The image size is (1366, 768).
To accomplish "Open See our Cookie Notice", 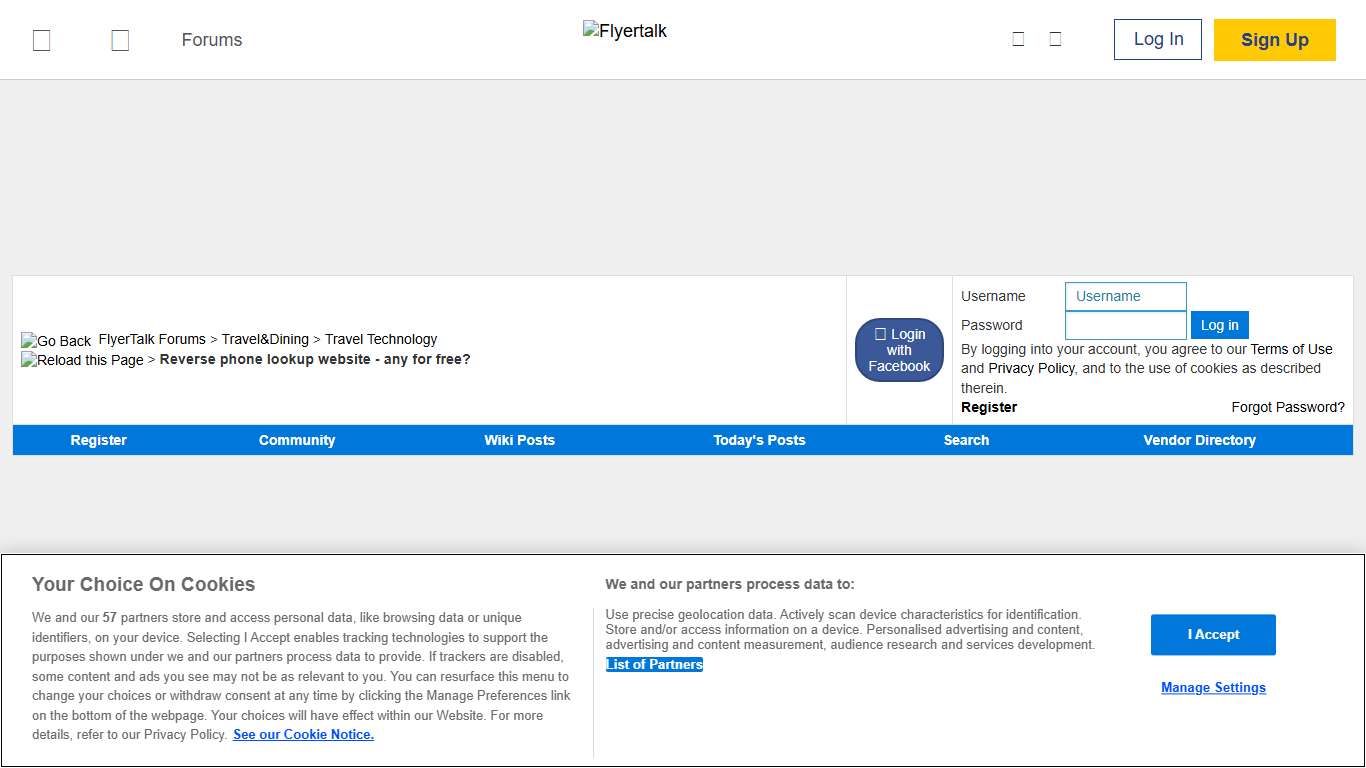I will 303,734.
